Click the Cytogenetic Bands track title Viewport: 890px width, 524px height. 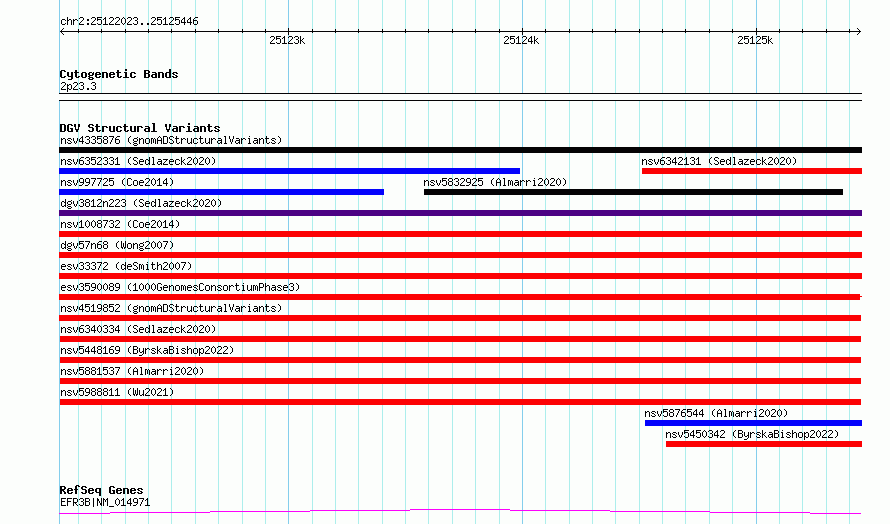point(119,74)
